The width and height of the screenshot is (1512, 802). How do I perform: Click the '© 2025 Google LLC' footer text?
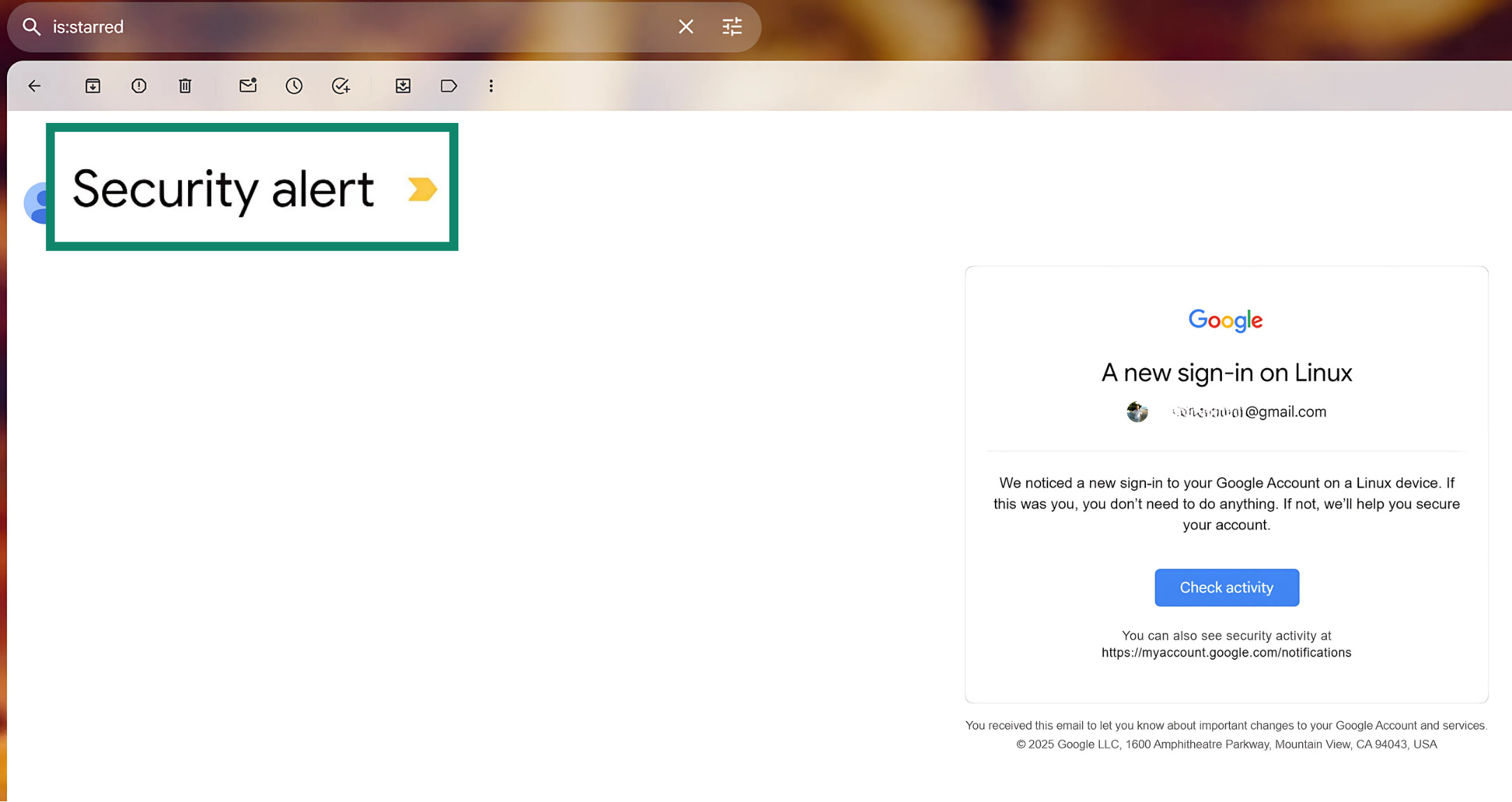[1226, 745]
